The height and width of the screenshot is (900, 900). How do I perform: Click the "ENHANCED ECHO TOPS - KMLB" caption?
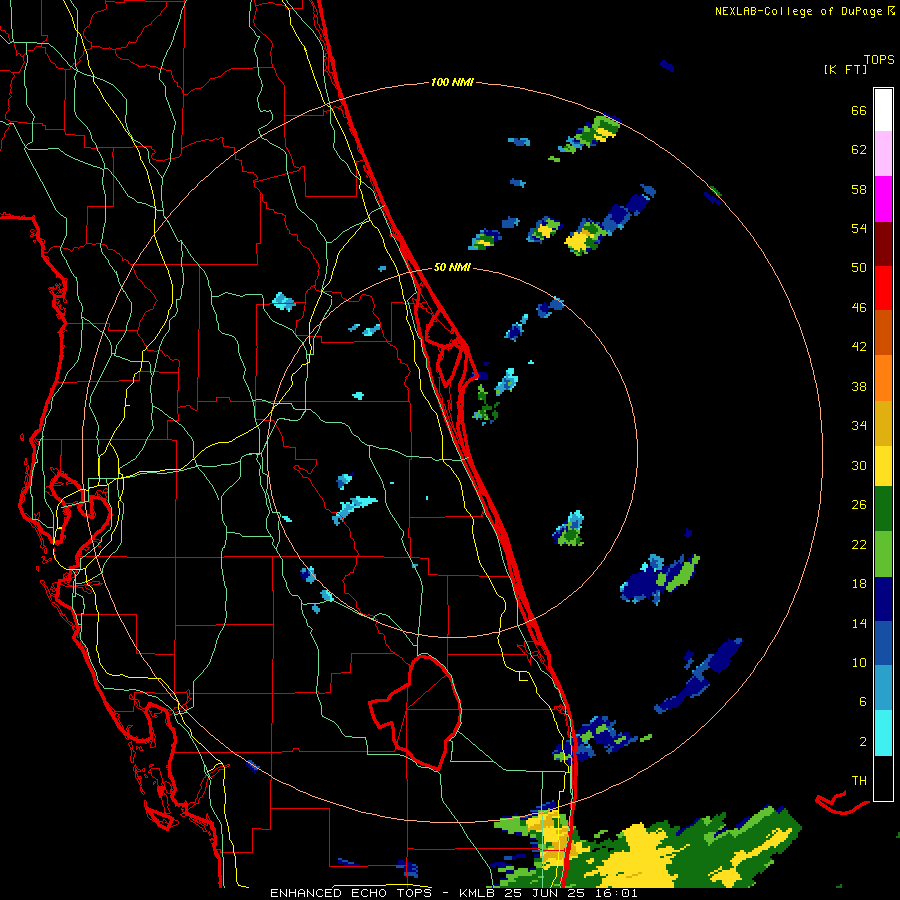point(382,893)
